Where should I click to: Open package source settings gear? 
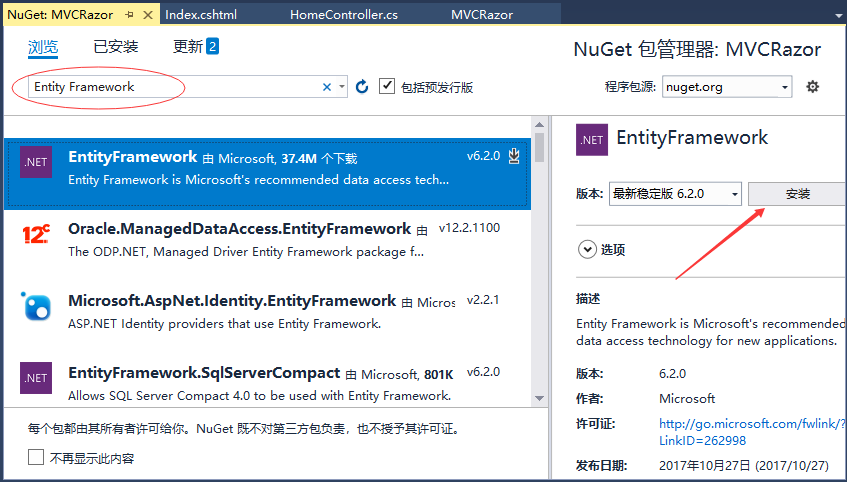click(813, 87)
